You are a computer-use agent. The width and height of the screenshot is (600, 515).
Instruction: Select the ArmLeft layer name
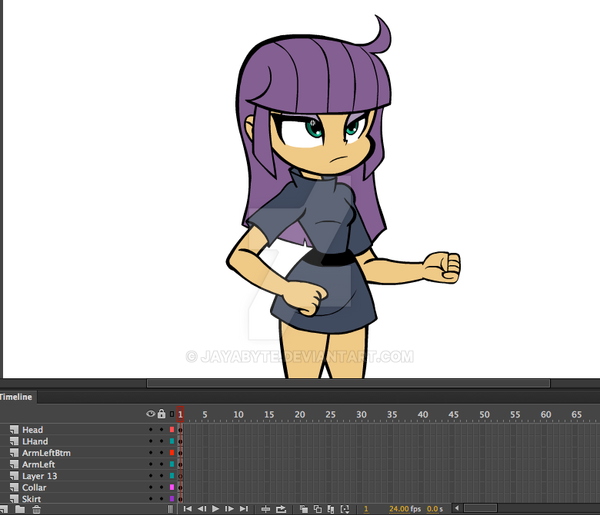[x=38, y=464]
